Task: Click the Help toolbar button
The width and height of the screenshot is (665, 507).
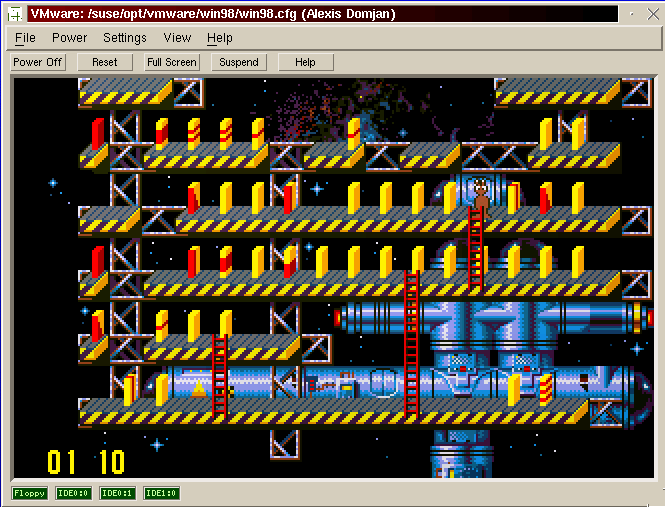Action: 305,62
